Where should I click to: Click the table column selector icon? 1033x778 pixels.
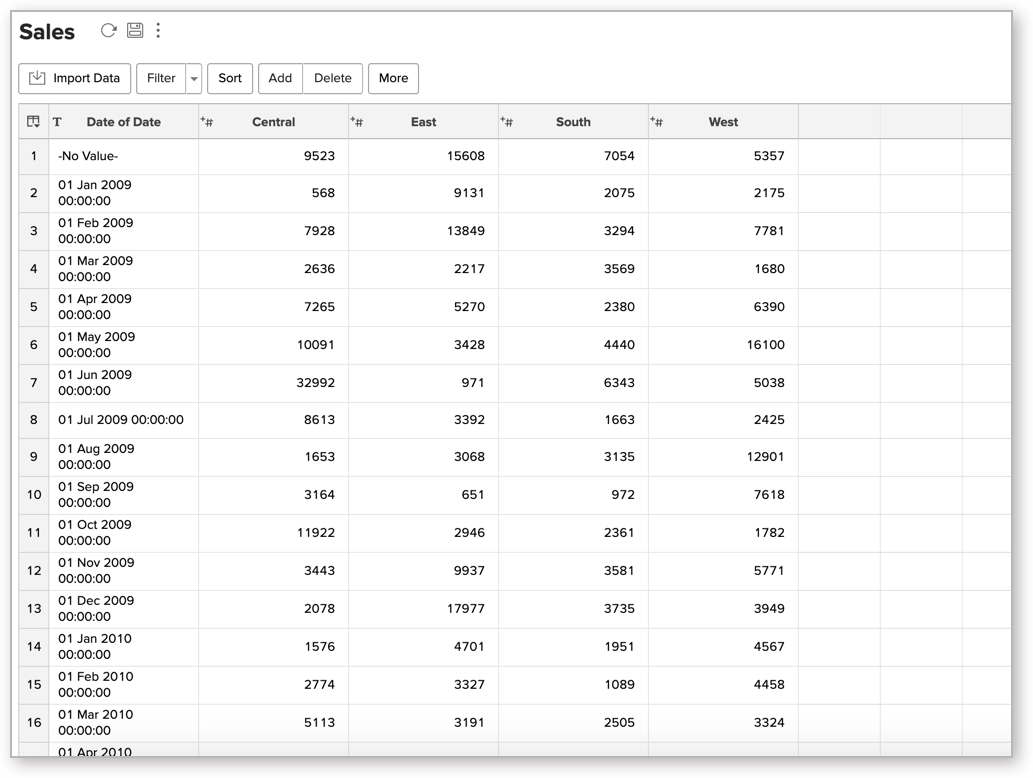pos(33,122)
